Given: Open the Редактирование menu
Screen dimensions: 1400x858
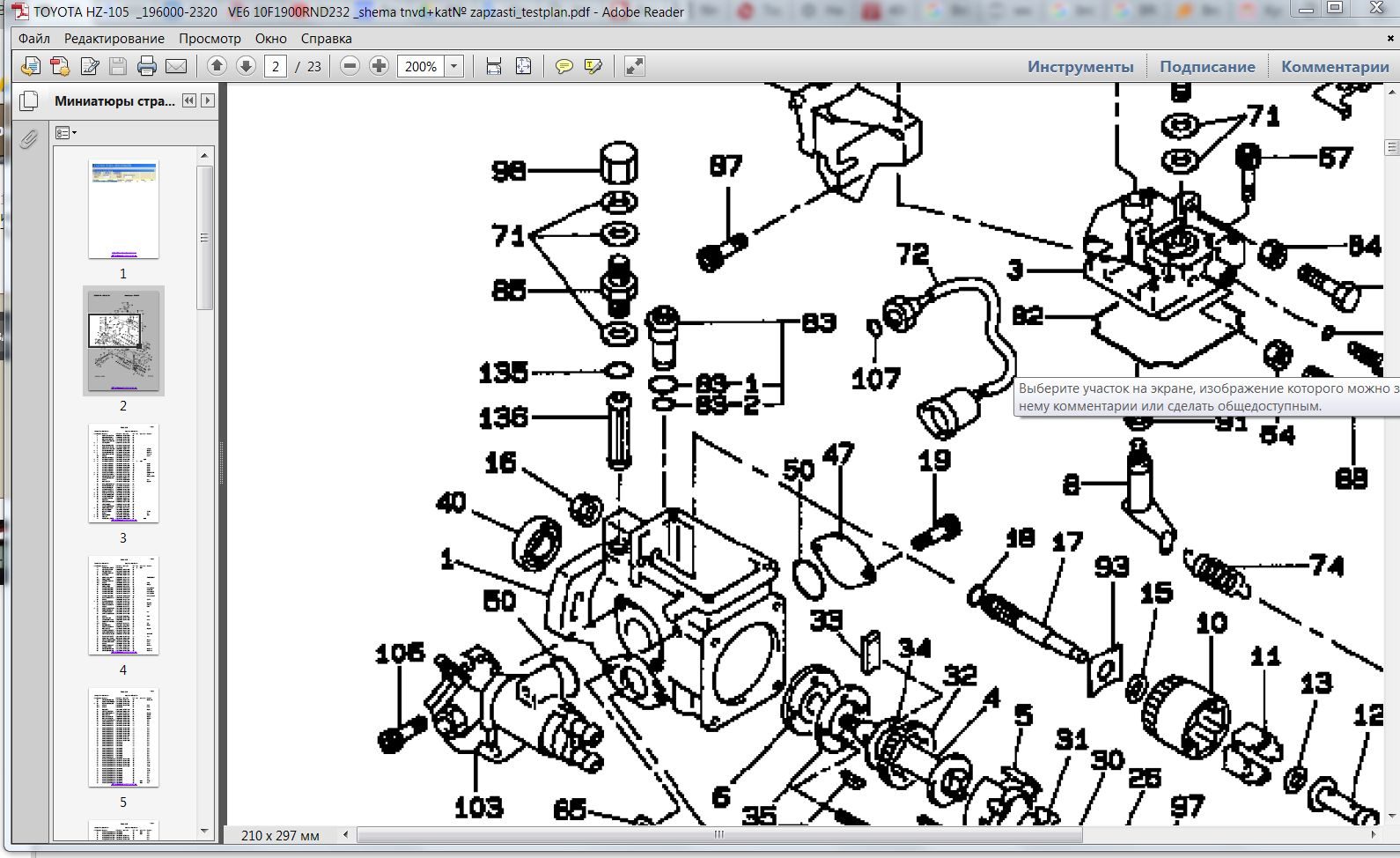Looking at the screenshot, I should [x=114, y=39].
